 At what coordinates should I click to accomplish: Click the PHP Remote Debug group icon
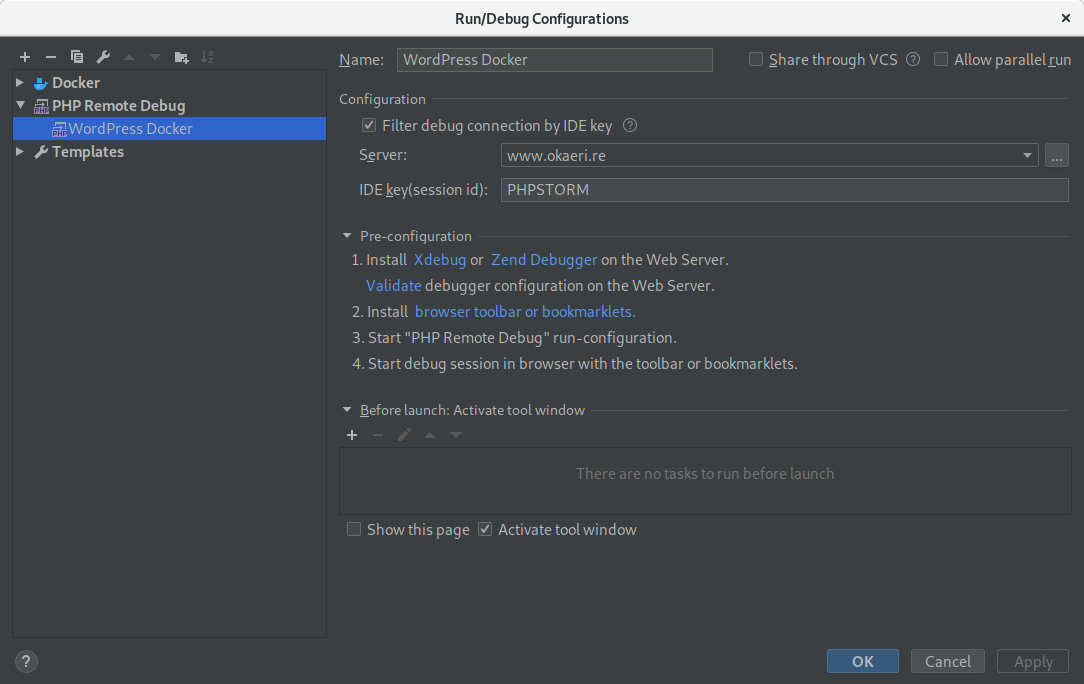[41, 106]
